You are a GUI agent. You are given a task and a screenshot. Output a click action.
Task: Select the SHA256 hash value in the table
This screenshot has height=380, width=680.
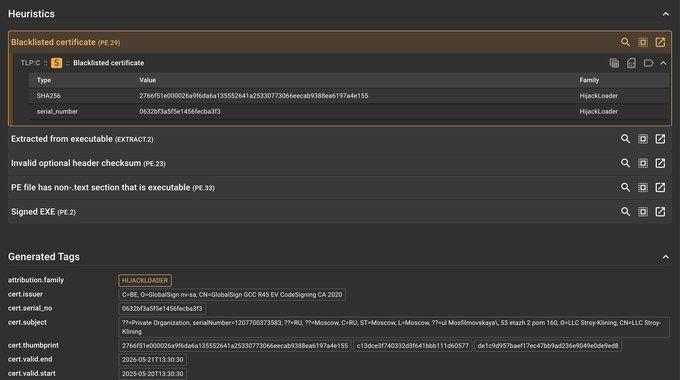click(254, 95)
